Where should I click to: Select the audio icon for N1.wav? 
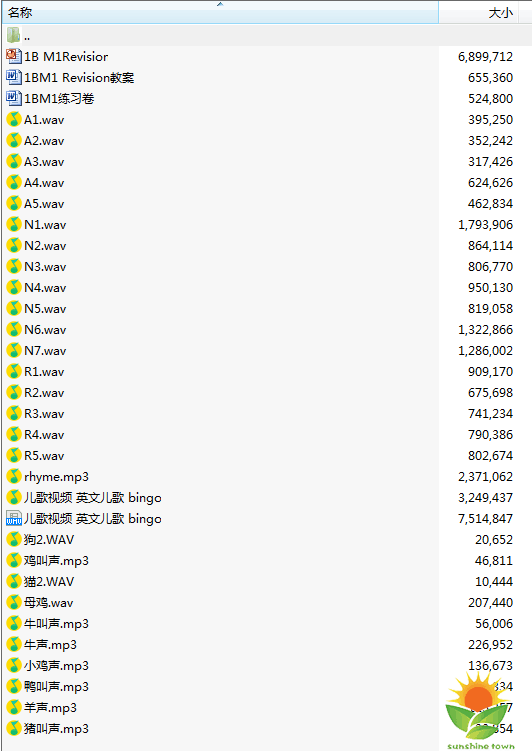click(x=13, y=225)
